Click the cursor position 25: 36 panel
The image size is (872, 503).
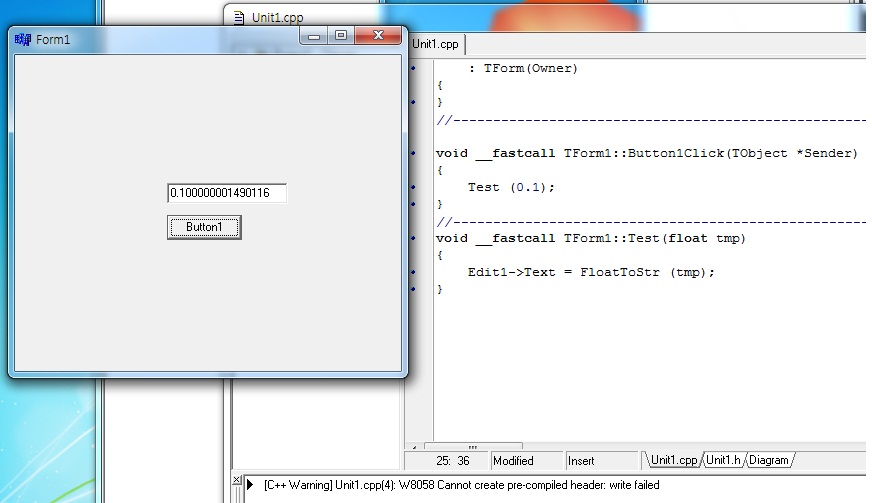click(x=452, y=461)
